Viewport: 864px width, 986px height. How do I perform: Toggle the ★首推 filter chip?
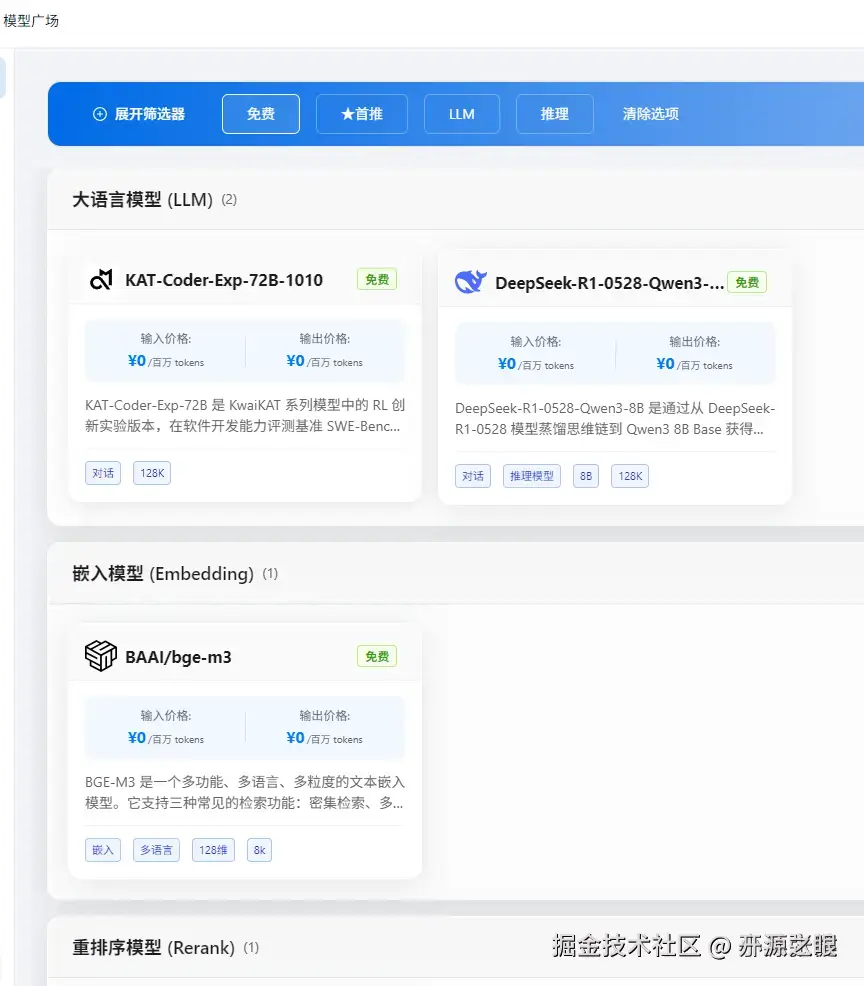[x=362, y=114]
